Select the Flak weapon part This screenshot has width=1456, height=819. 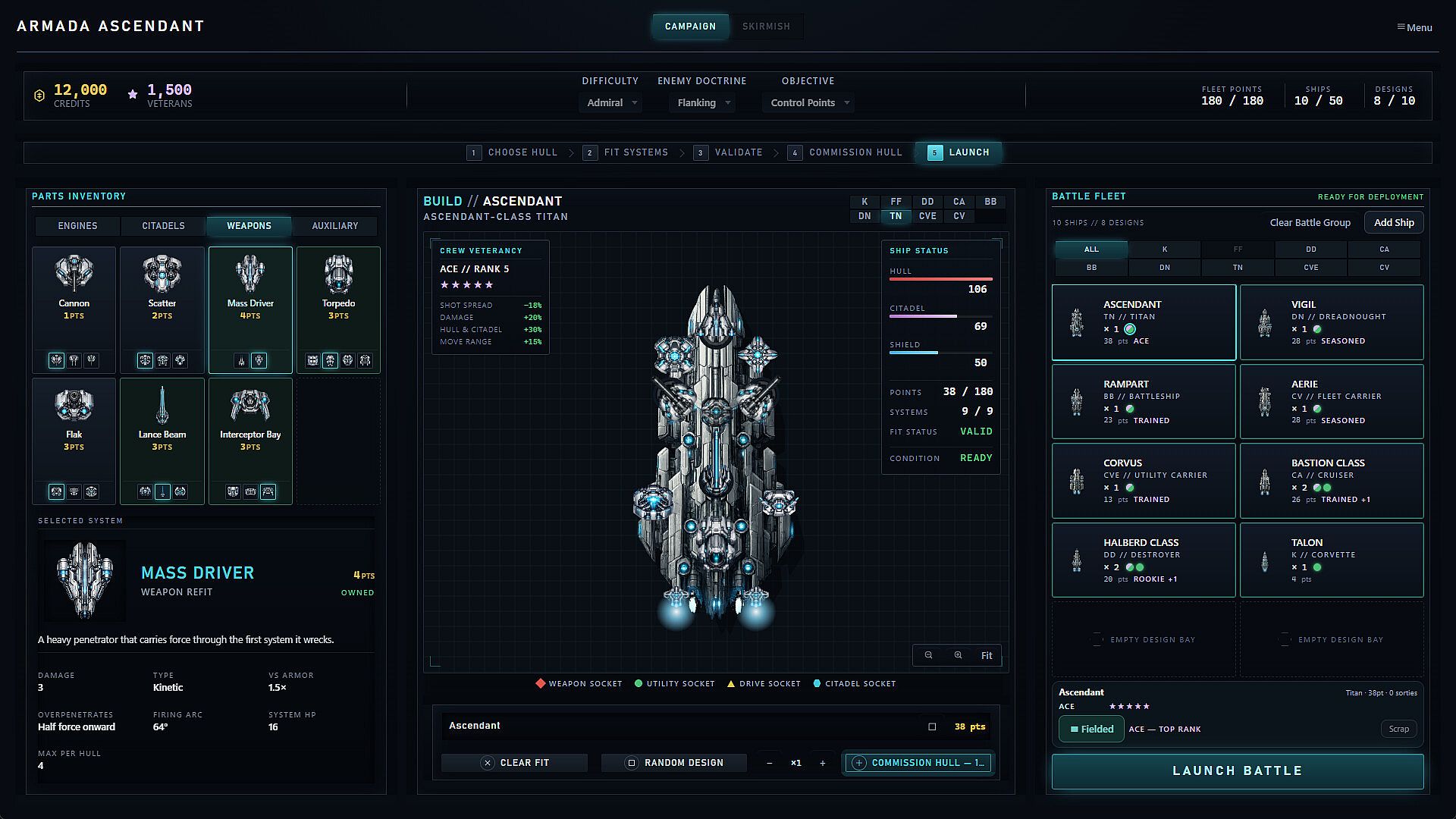click(x=74, y=441)
